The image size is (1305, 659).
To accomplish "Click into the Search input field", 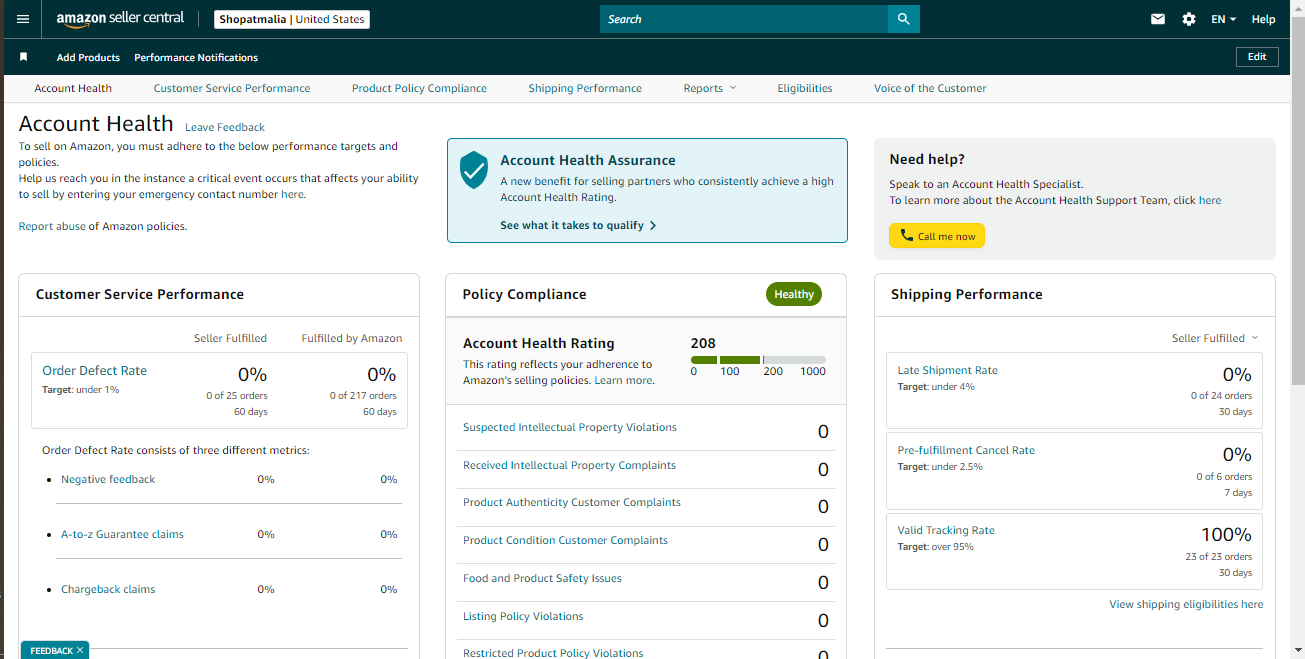I will pos(744,19).
